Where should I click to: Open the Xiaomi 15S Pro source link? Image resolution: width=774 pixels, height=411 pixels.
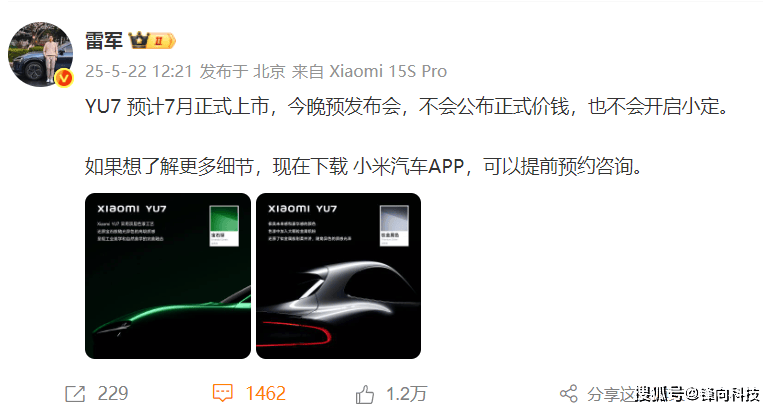388,72
